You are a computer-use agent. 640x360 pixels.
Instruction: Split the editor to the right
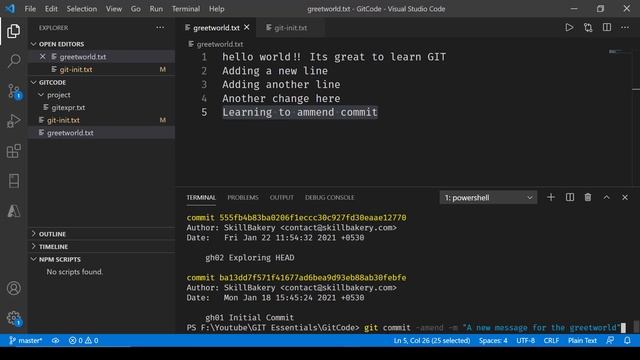point(607,28)
